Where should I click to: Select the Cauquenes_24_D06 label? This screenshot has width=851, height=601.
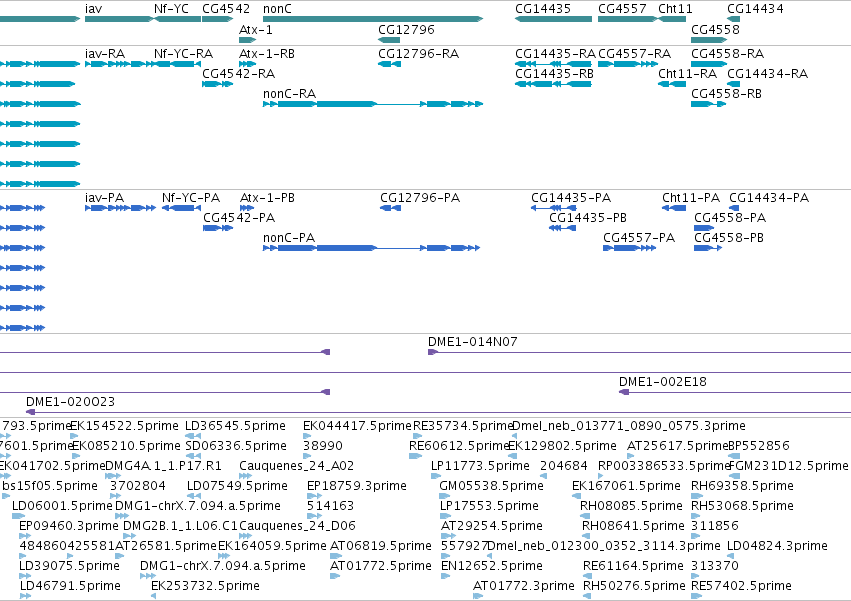(297, 526)
